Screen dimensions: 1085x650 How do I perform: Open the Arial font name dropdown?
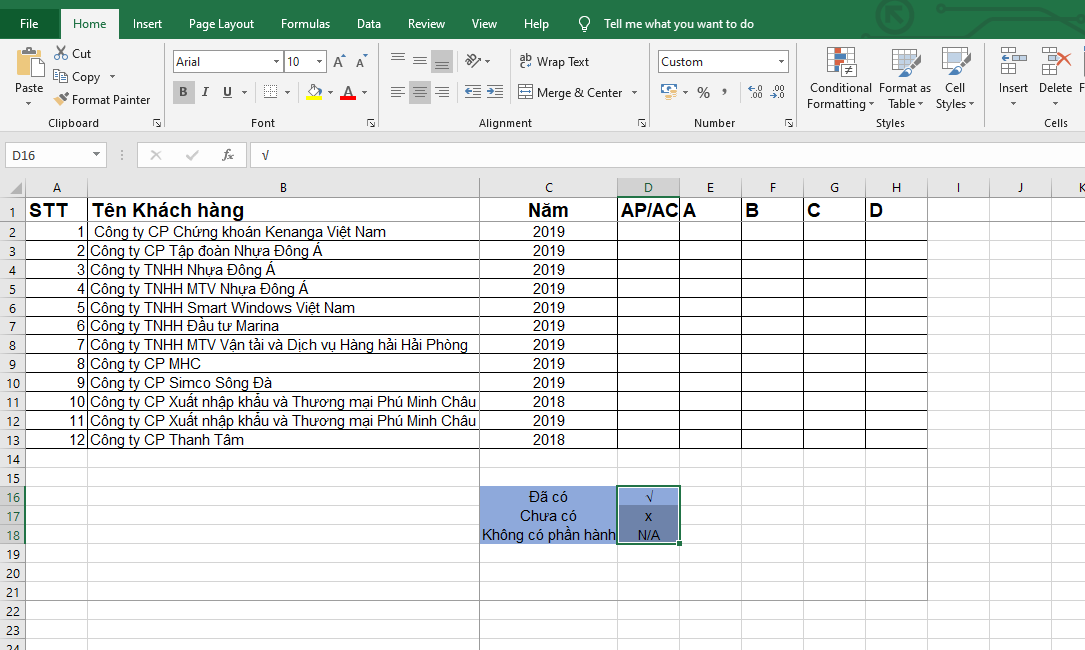click(x=277, y=62)
